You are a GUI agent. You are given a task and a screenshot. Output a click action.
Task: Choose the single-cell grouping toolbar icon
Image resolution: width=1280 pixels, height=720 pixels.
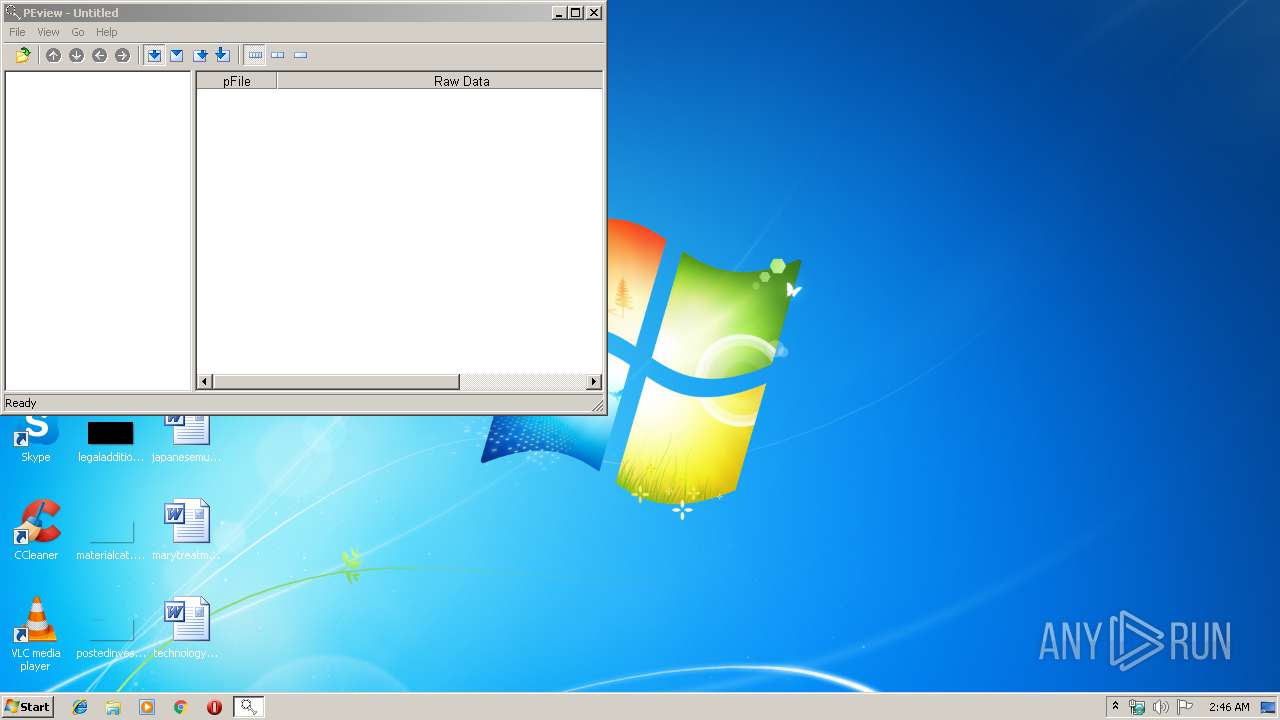(300, 55)
